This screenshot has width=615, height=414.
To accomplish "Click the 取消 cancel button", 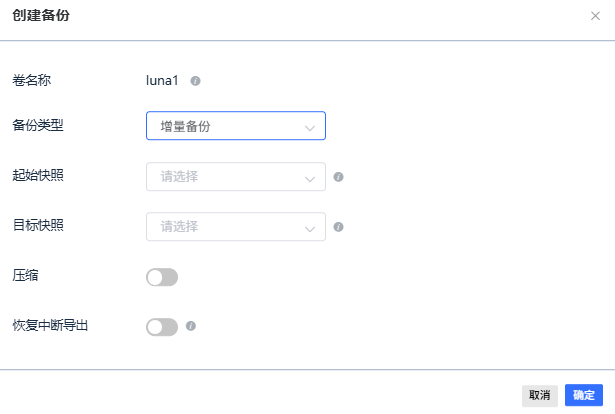I will [540, 395].
